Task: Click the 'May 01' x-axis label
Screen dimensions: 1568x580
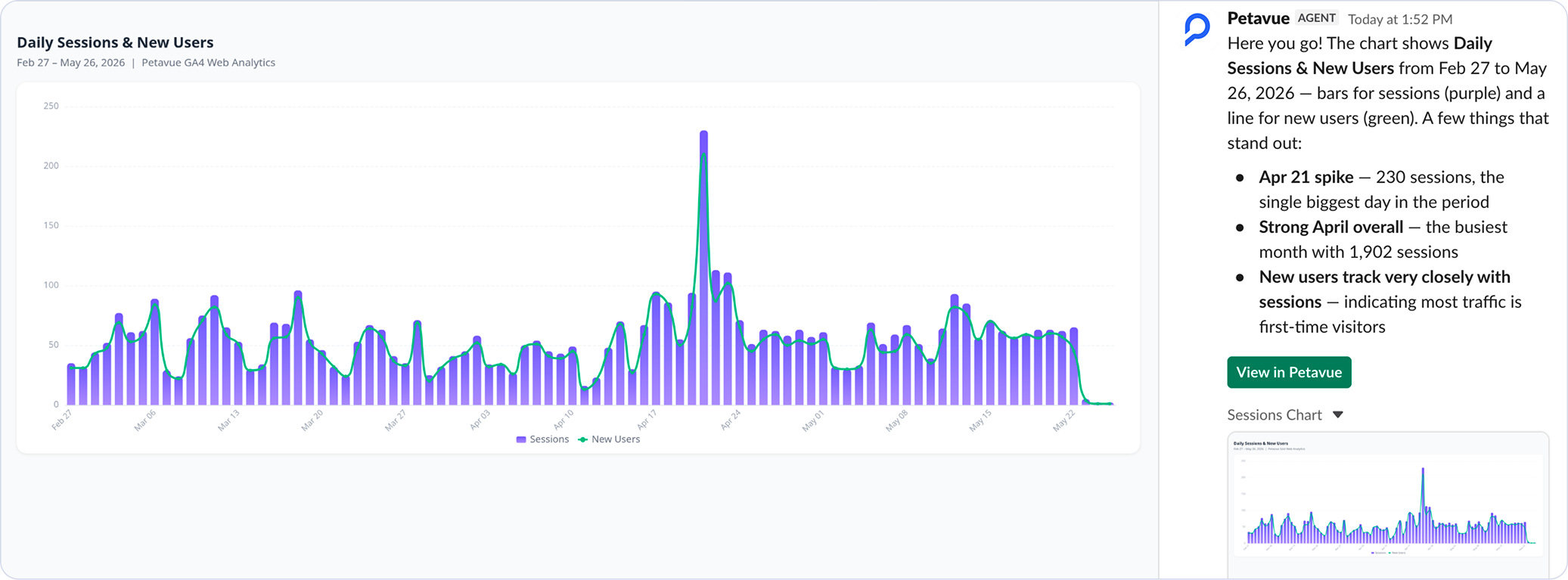Action: [813, 420]
